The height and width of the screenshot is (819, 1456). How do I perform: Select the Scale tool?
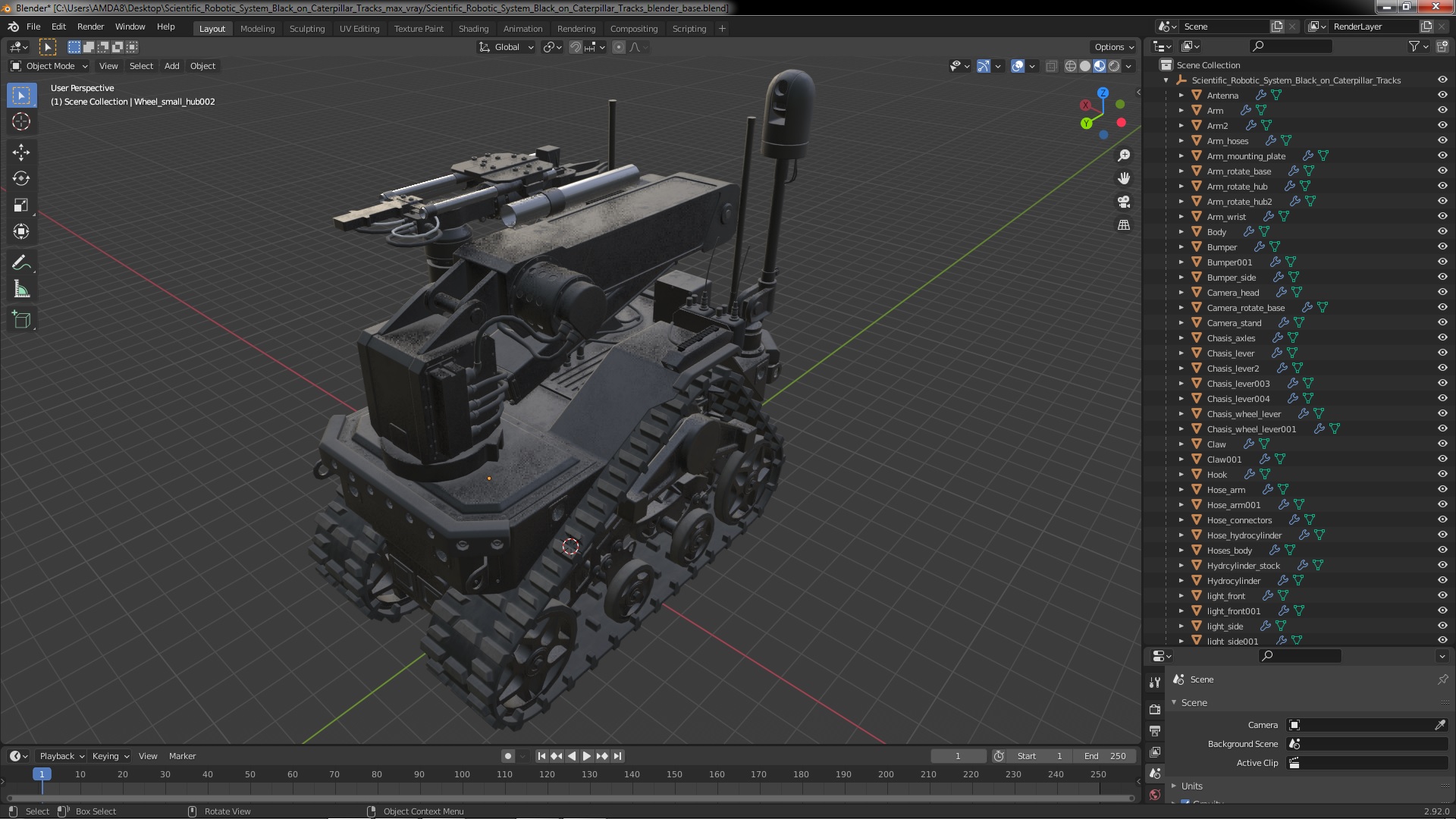21,206
